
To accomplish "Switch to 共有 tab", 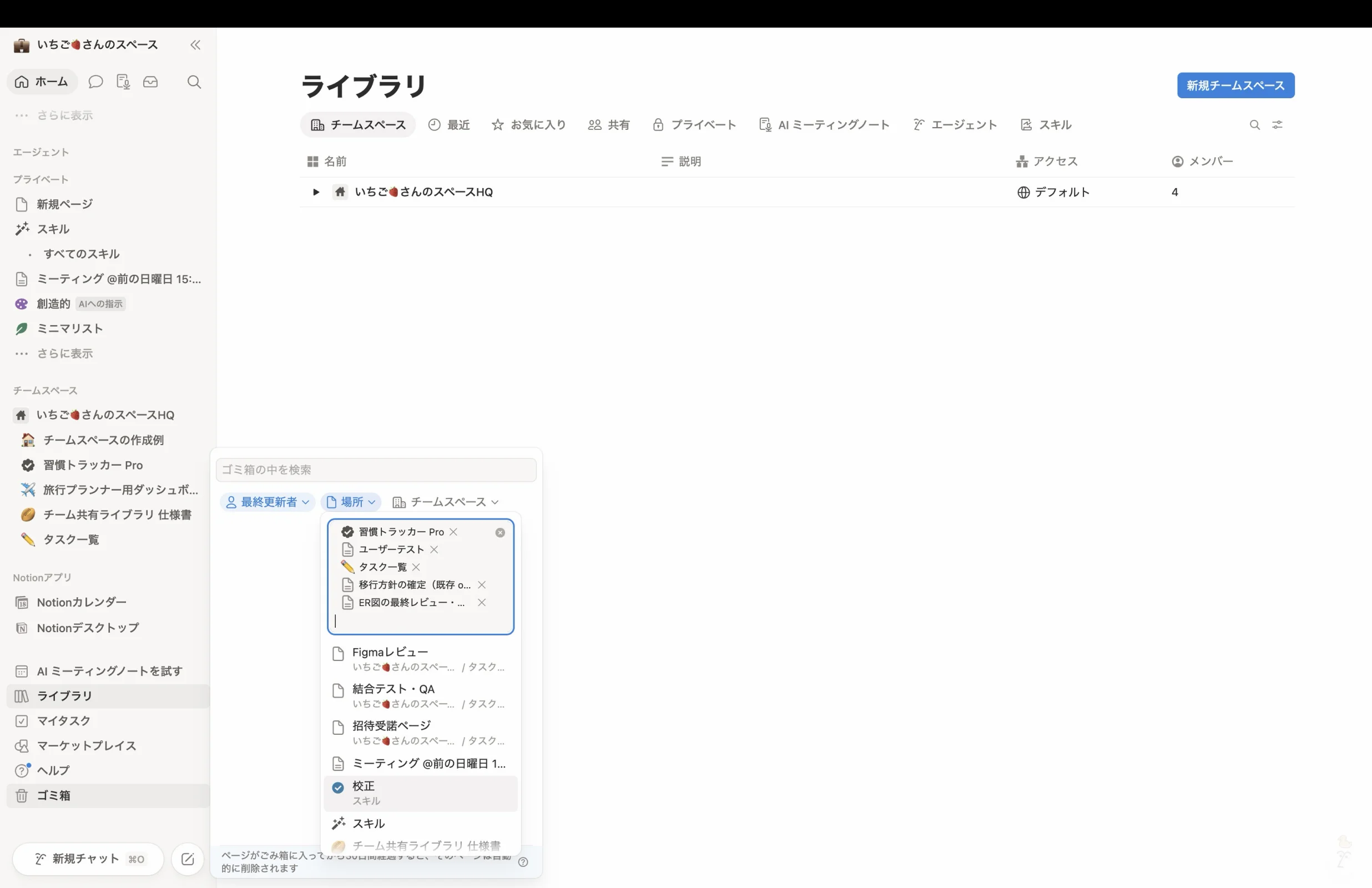I will (609, 125).
